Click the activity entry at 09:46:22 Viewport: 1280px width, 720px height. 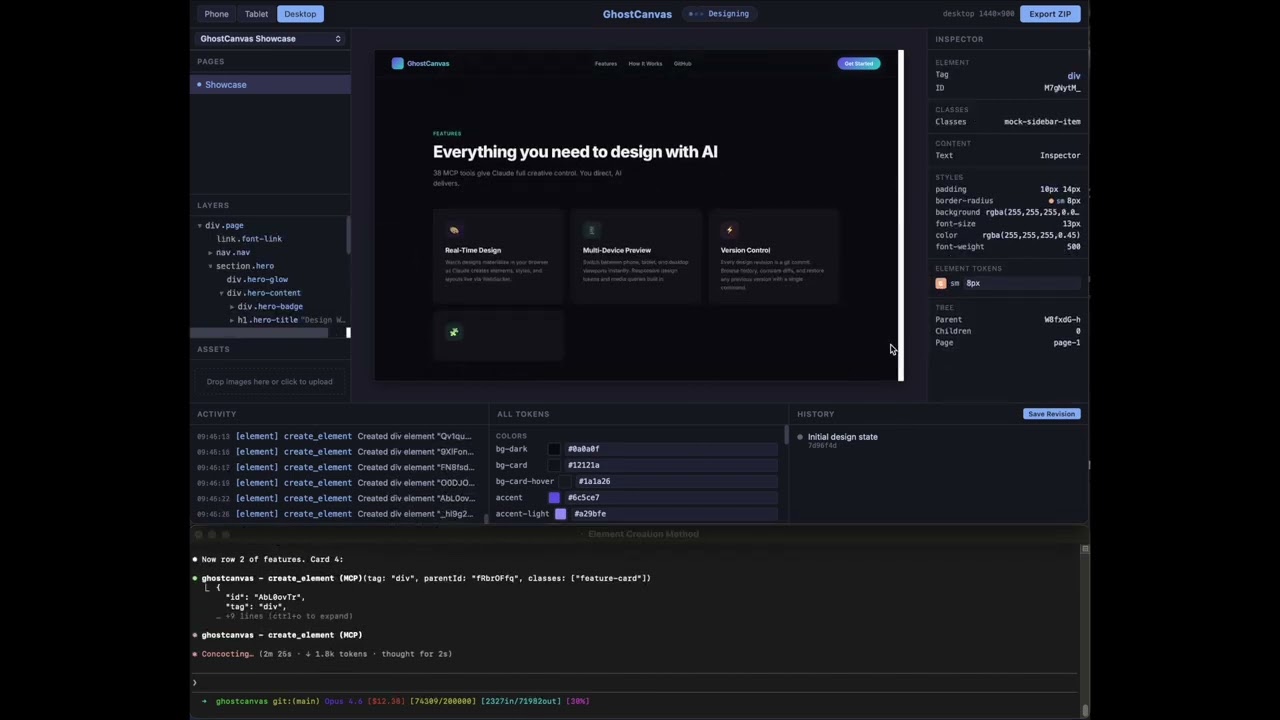[x=335, y=499]
